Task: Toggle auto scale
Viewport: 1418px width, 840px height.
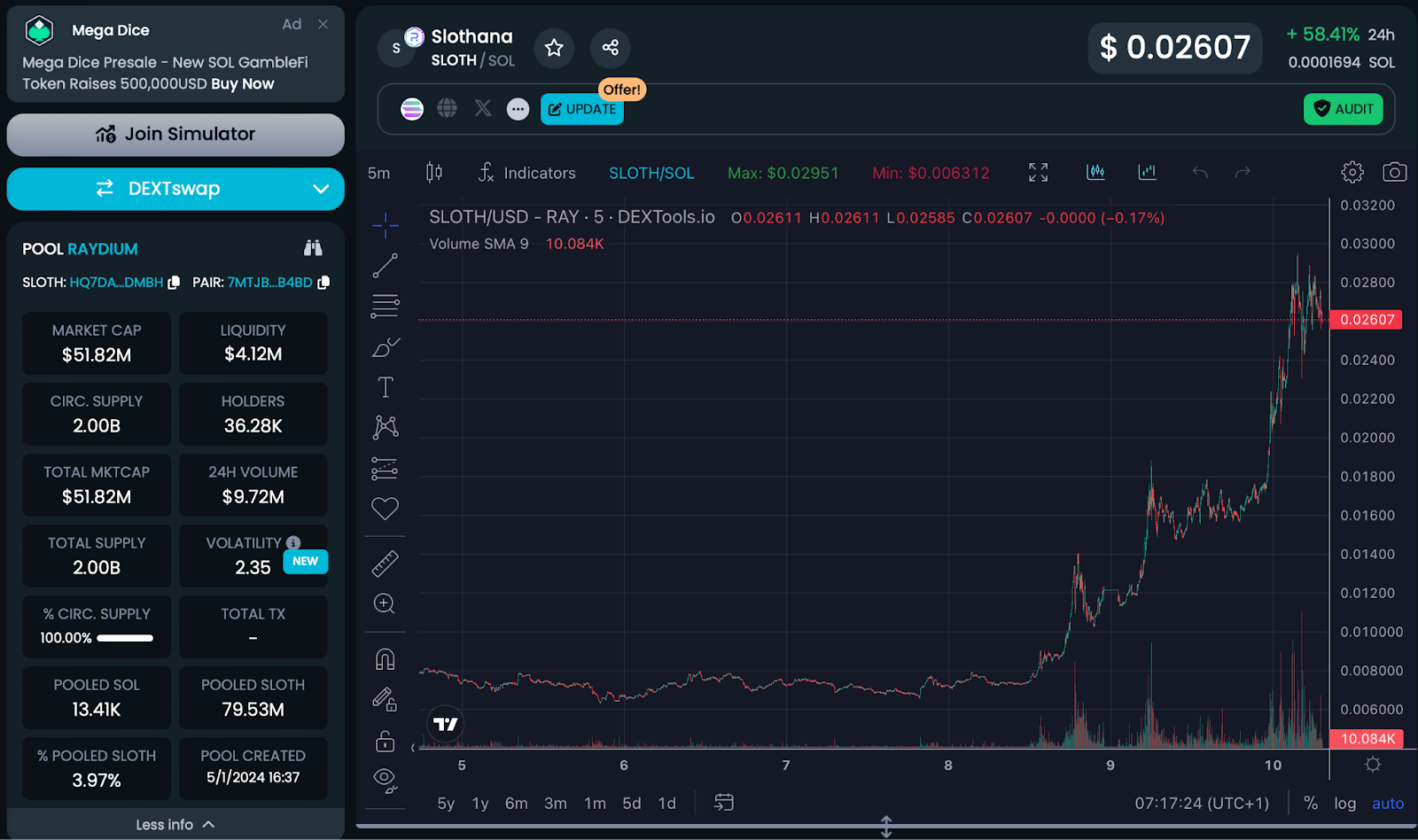Action: [x=1388, y=804]
